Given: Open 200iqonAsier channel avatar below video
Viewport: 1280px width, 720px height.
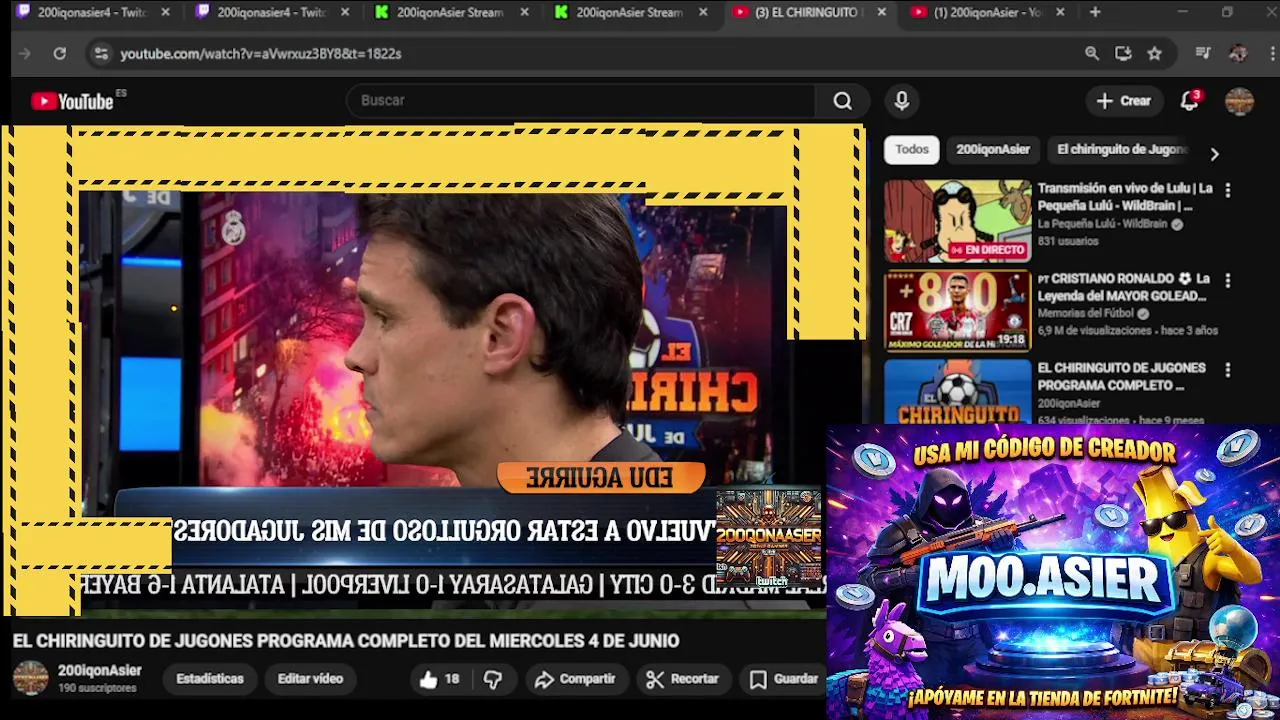Looking at the screenshot, I should coord(30,678).
